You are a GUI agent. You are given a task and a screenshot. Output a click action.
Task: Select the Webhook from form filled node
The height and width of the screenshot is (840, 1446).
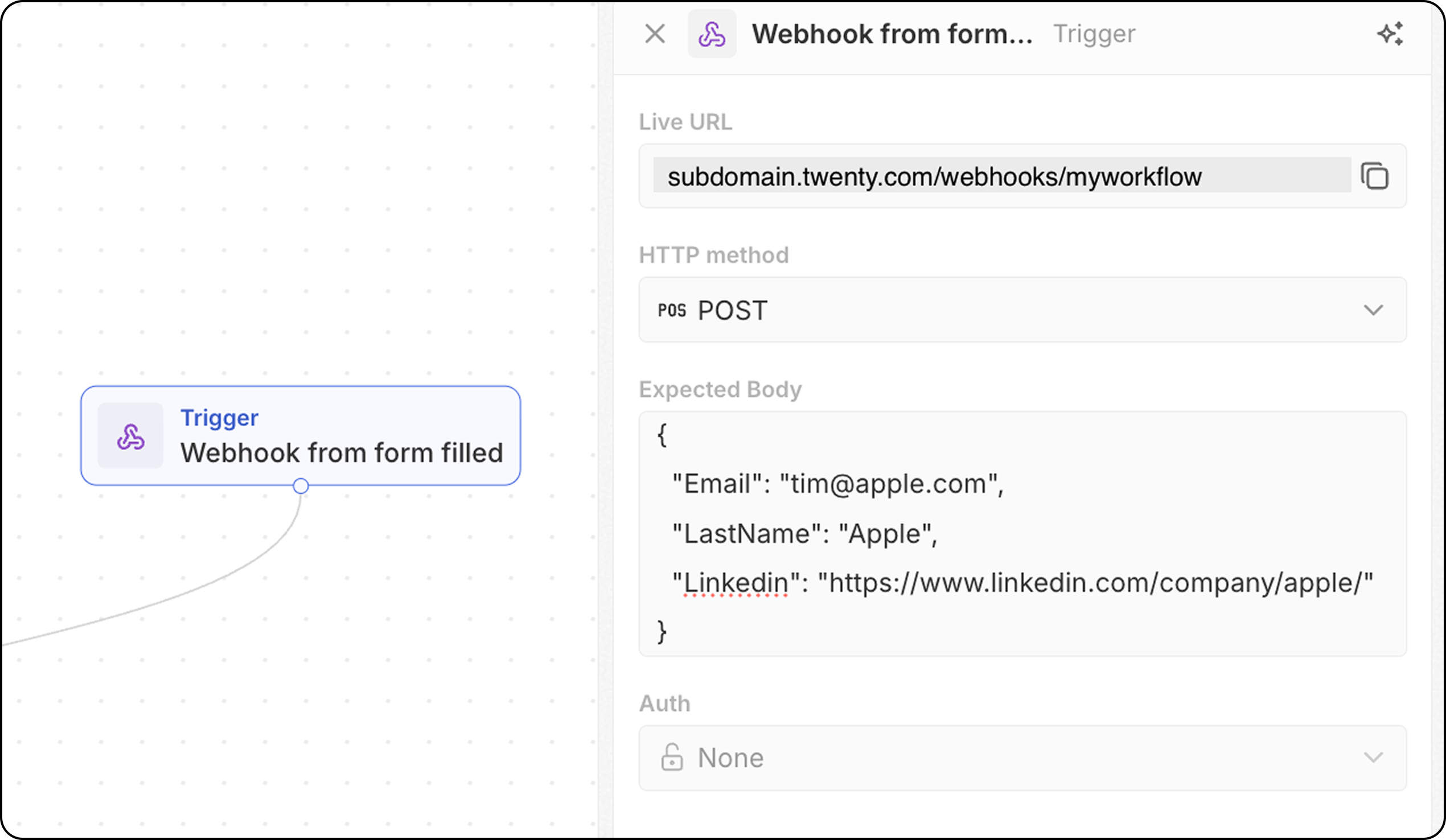[341, 452]
